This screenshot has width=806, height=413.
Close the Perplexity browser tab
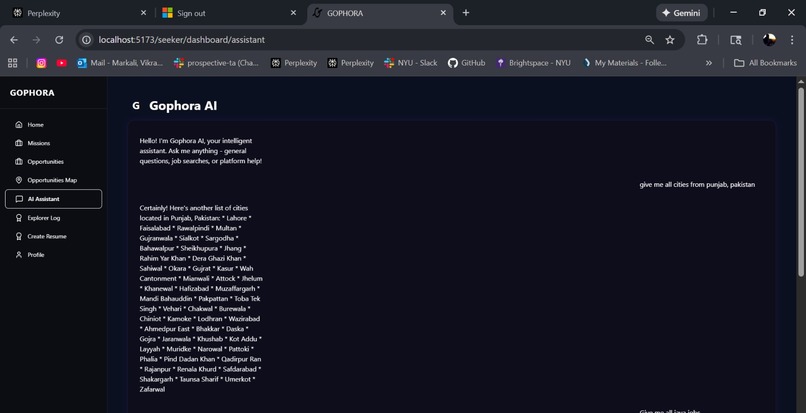click(143, 13)
